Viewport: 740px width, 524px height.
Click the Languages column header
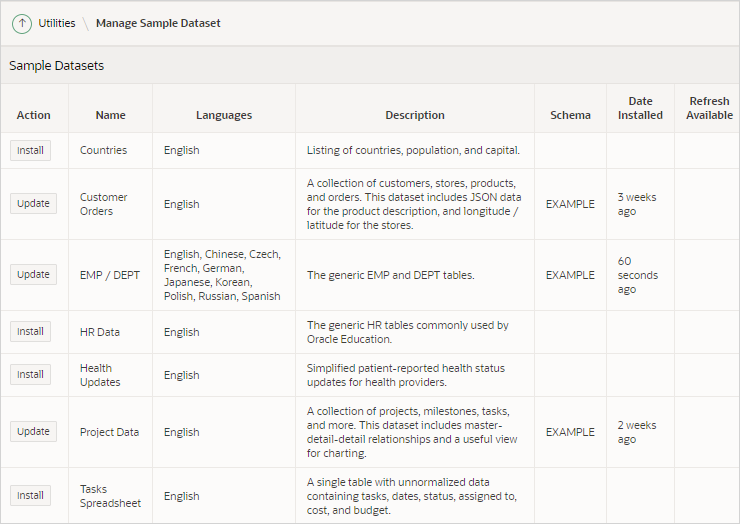[224, 115]
